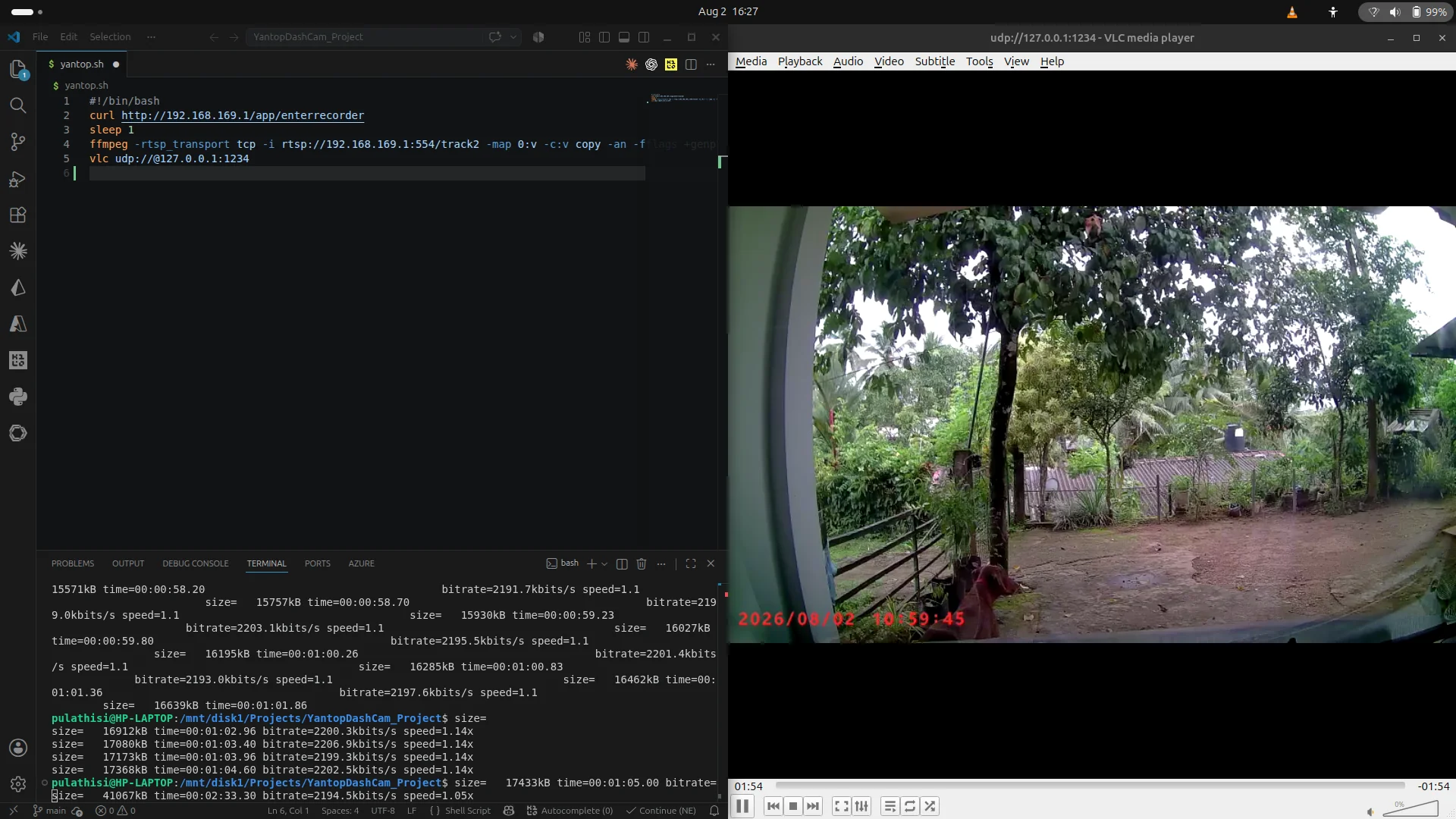
Task: Open editor More Actions menu
Action: pyautogui.click(x=711, y=64)
